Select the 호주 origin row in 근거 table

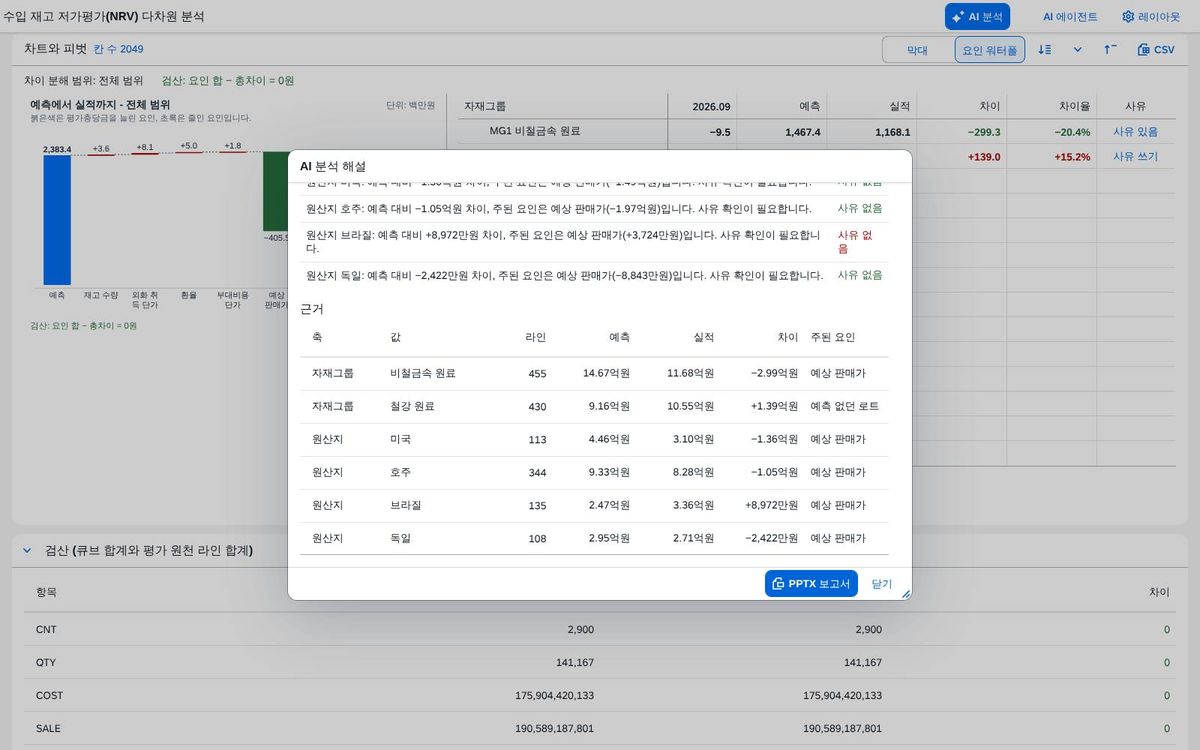coord(594,472)
